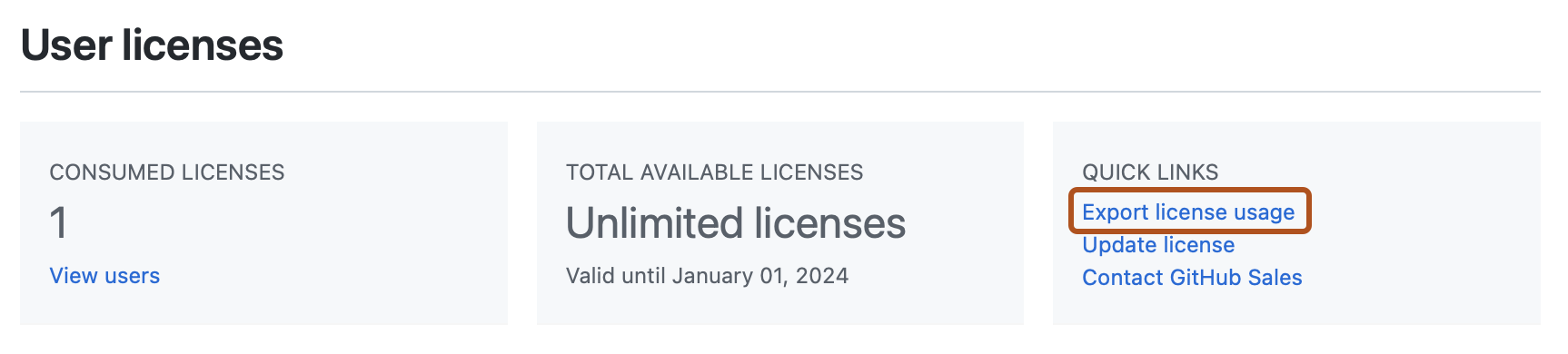Click View users under consumed licenses
Image resolution: width=1568 pixels, height=354 pixels.
point(104,276)
